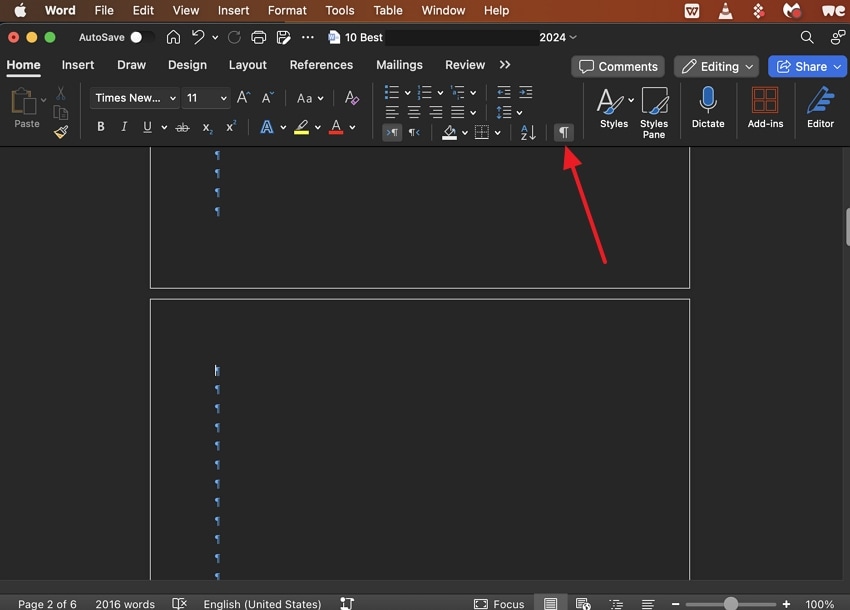Sort text with A-Z icon
The height and width of the screenshot is (610, 850).
[528, 132]
